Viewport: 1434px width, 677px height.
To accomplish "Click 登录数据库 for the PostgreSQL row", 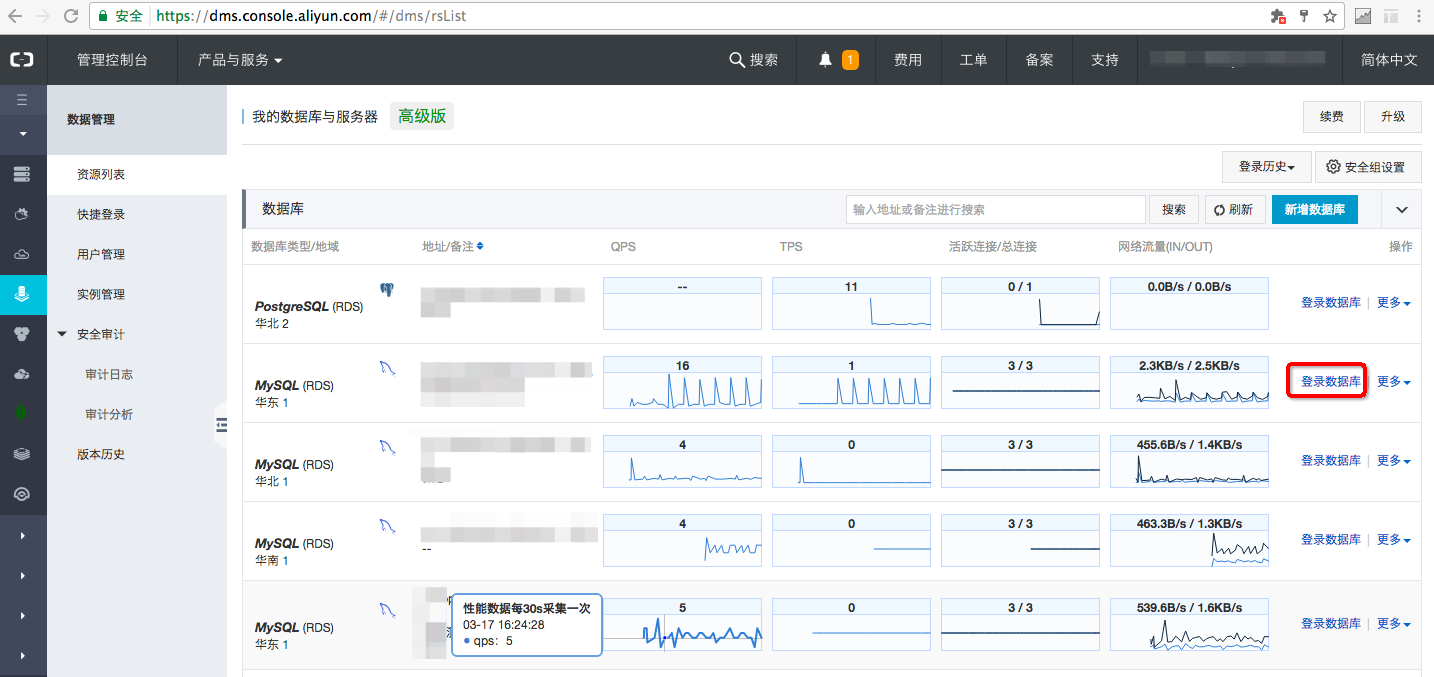I will coord(1331,303).
